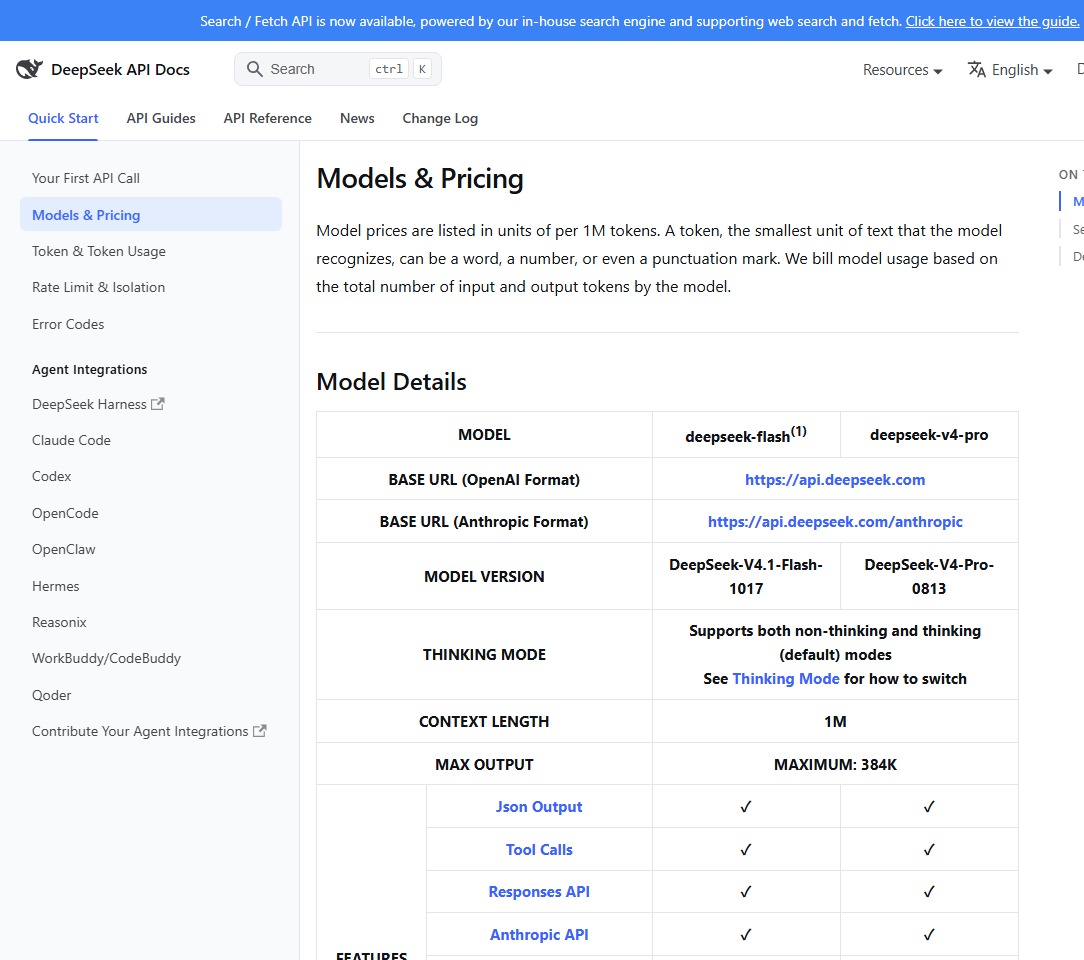Open the Qoder integration page

(51, 695)
